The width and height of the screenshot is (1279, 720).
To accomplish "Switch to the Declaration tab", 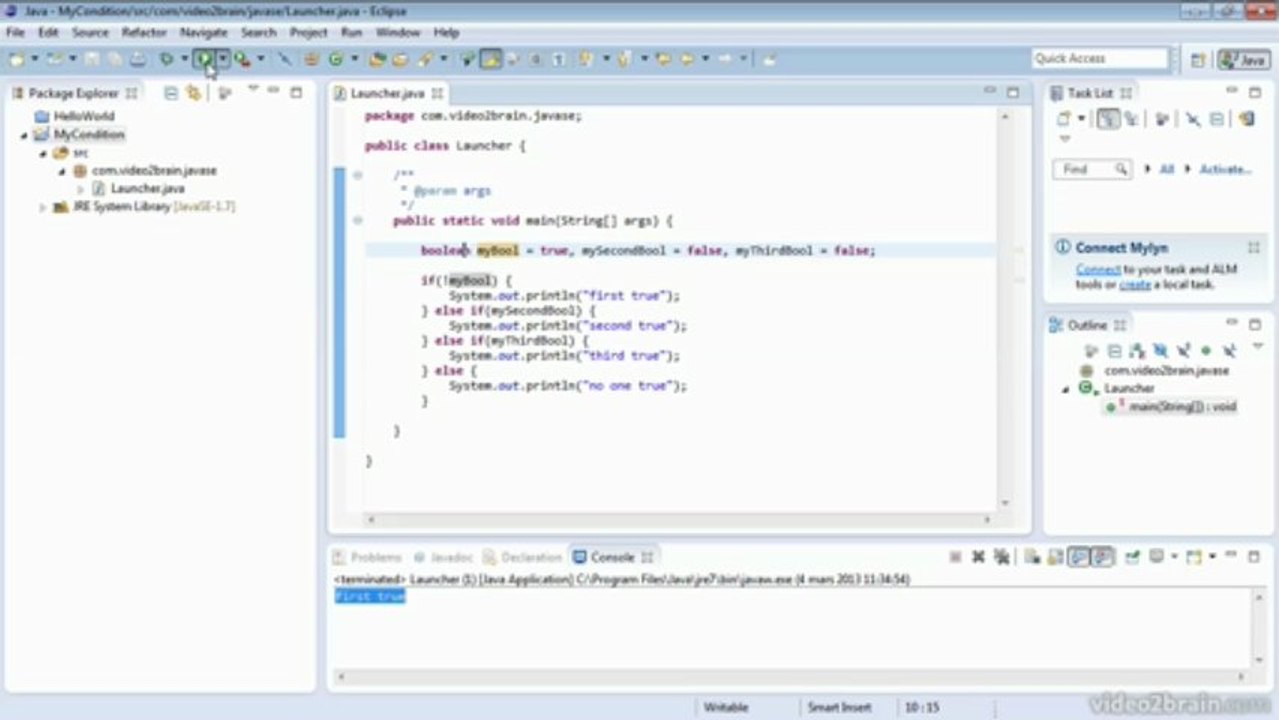I will coord(523,557).
